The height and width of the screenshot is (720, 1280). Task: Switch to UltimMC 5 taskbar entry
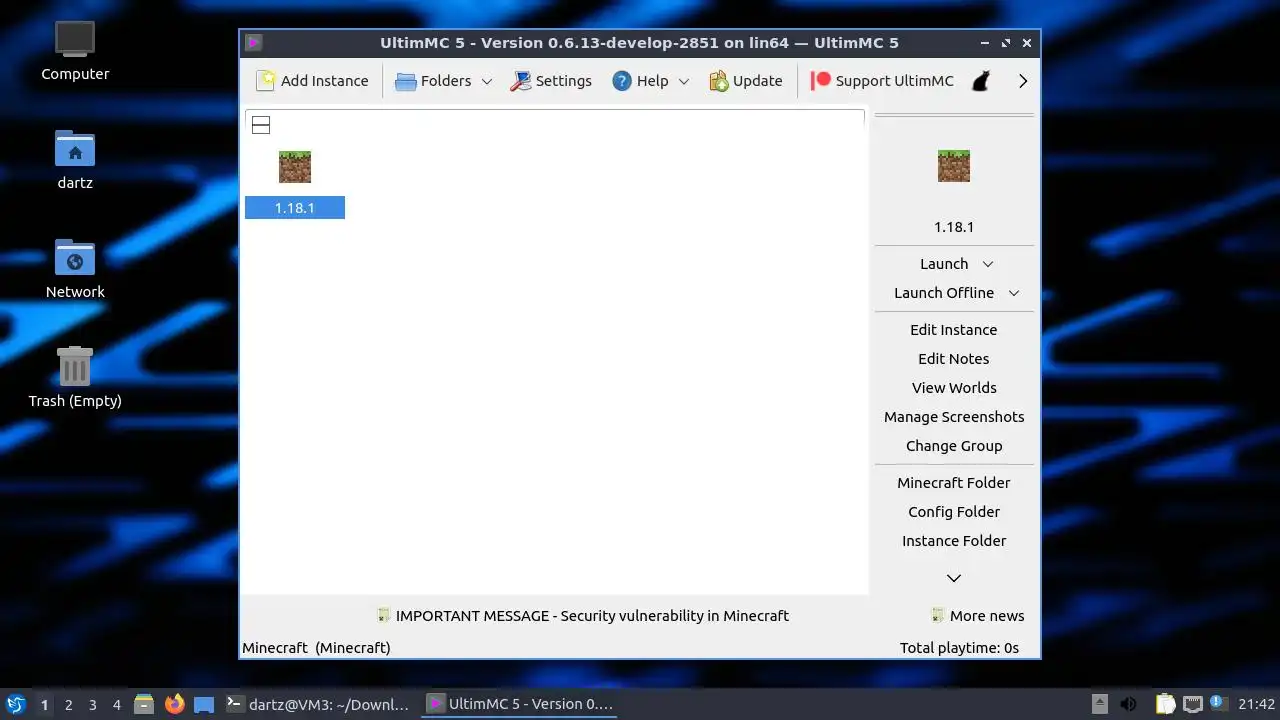coord(521,704)
